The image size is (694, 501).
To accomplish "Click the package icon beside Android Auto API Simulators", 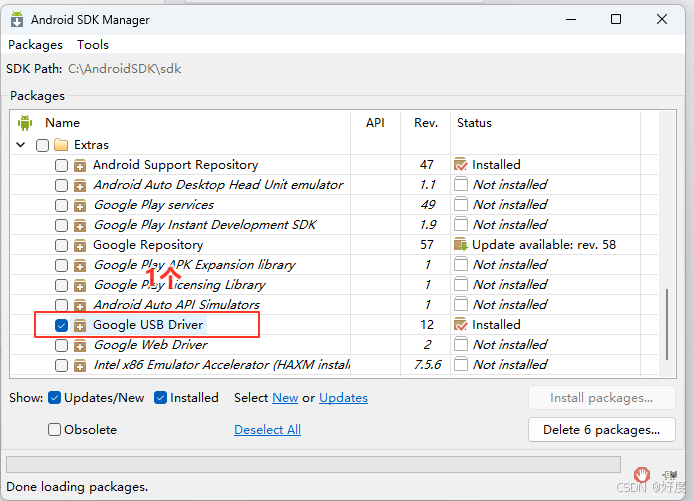I will [80, 305].
